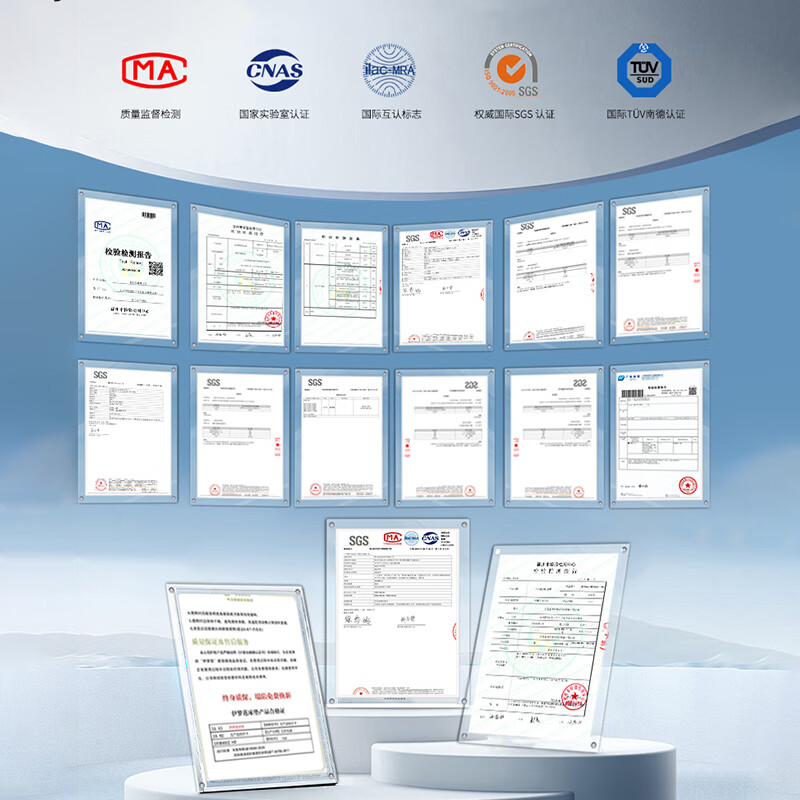This screenshot has width=800, height=800.
Task: Click the QR code on the 检验检测报告 cover
Action: click(x=156, y=269)
